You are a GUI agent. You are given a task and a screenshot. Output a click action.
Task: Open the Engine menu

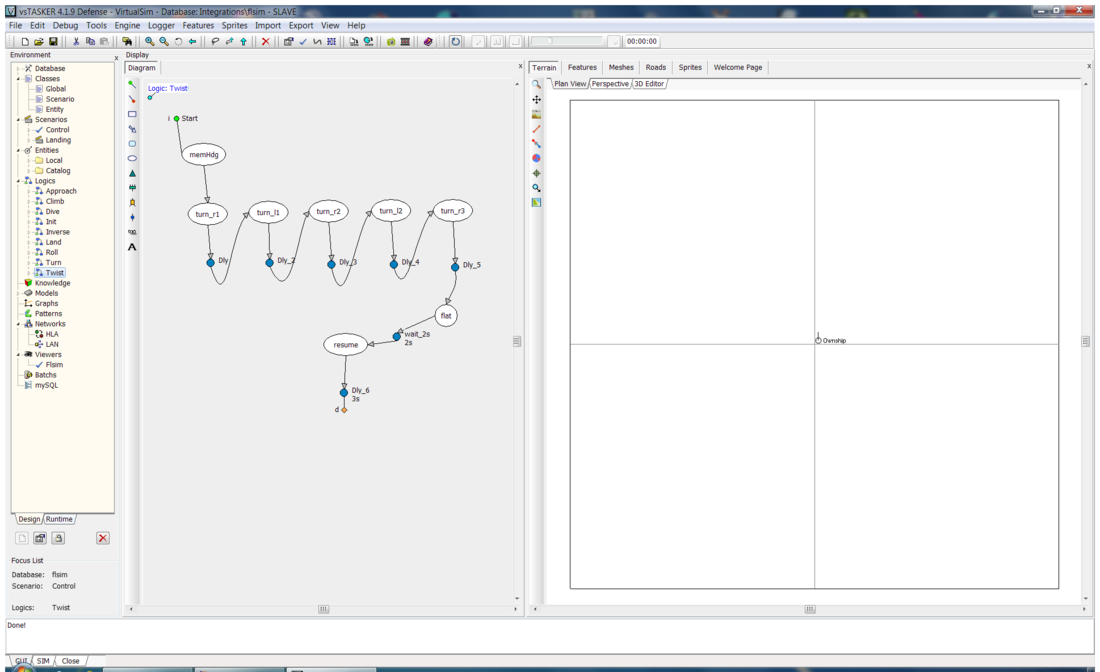[x=127, y=25]
